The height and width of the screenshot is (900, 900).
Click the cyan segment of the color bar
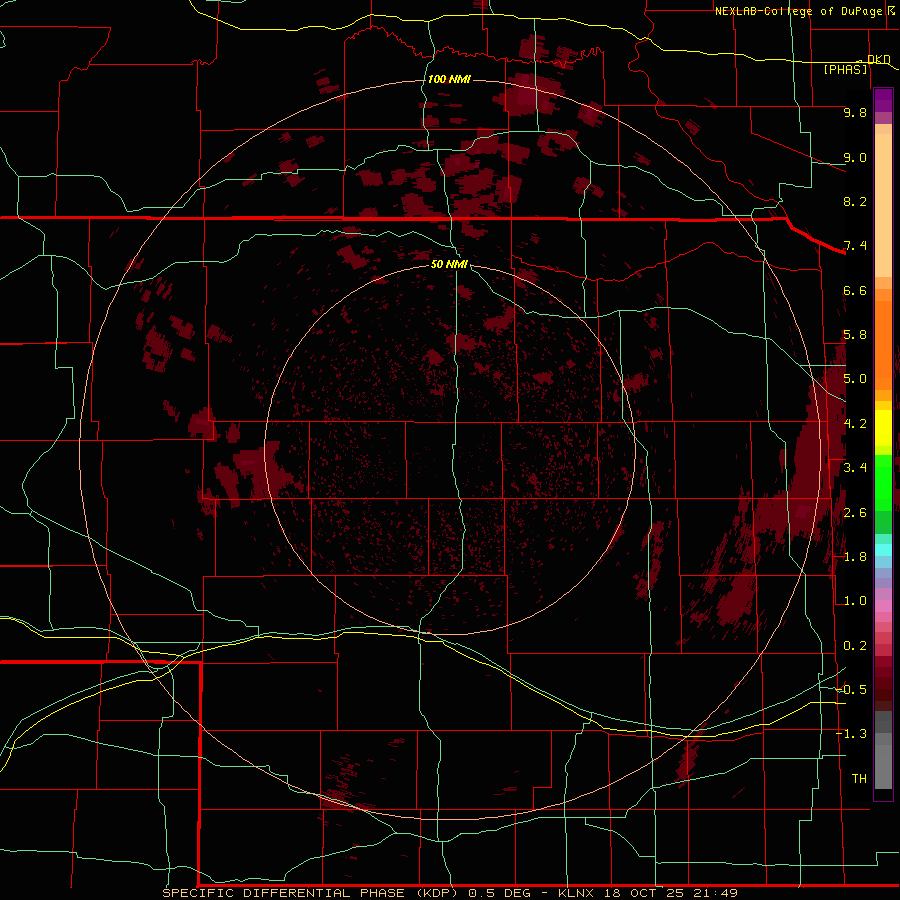point(883,550)
